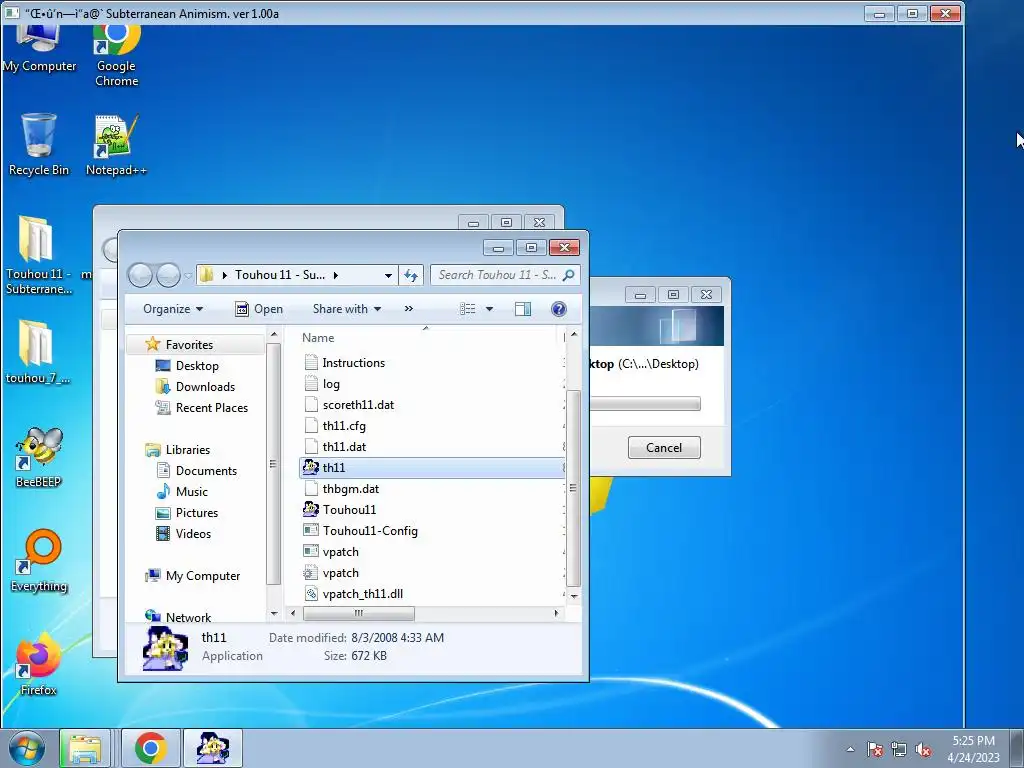Select the log file
This screenshot has height=768, width=1024.
[331, 384]
